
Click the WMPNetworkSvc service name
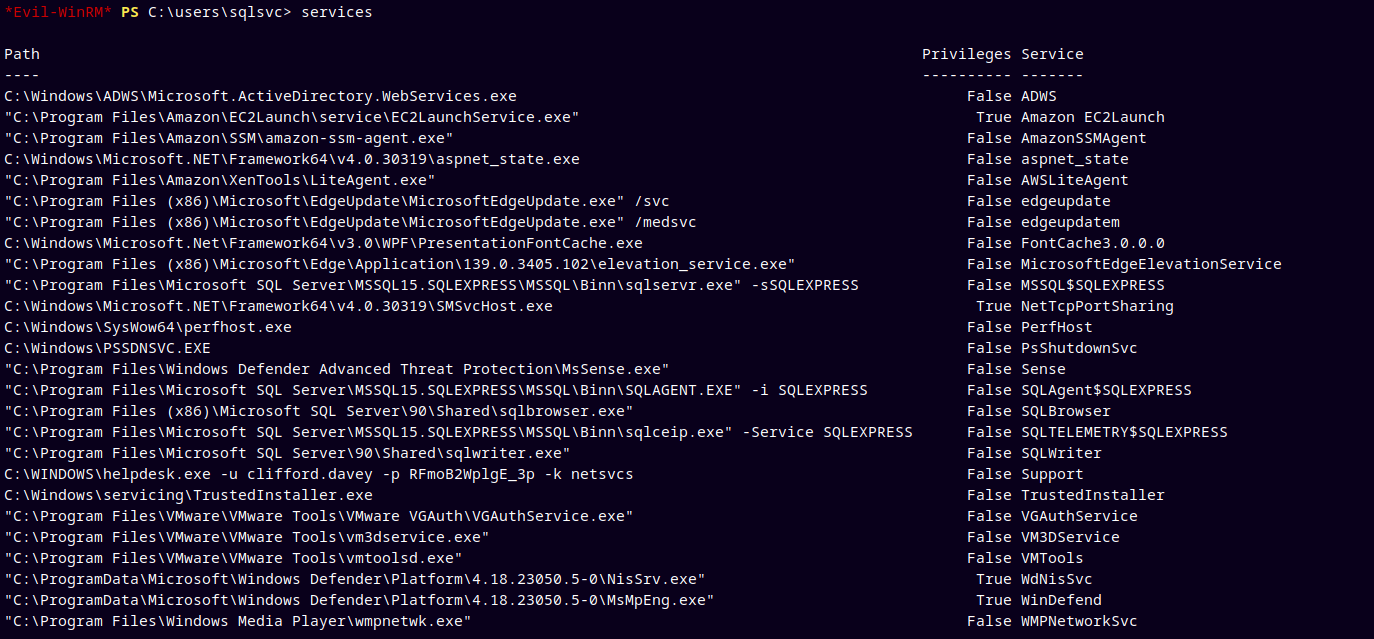[1078, 621]
